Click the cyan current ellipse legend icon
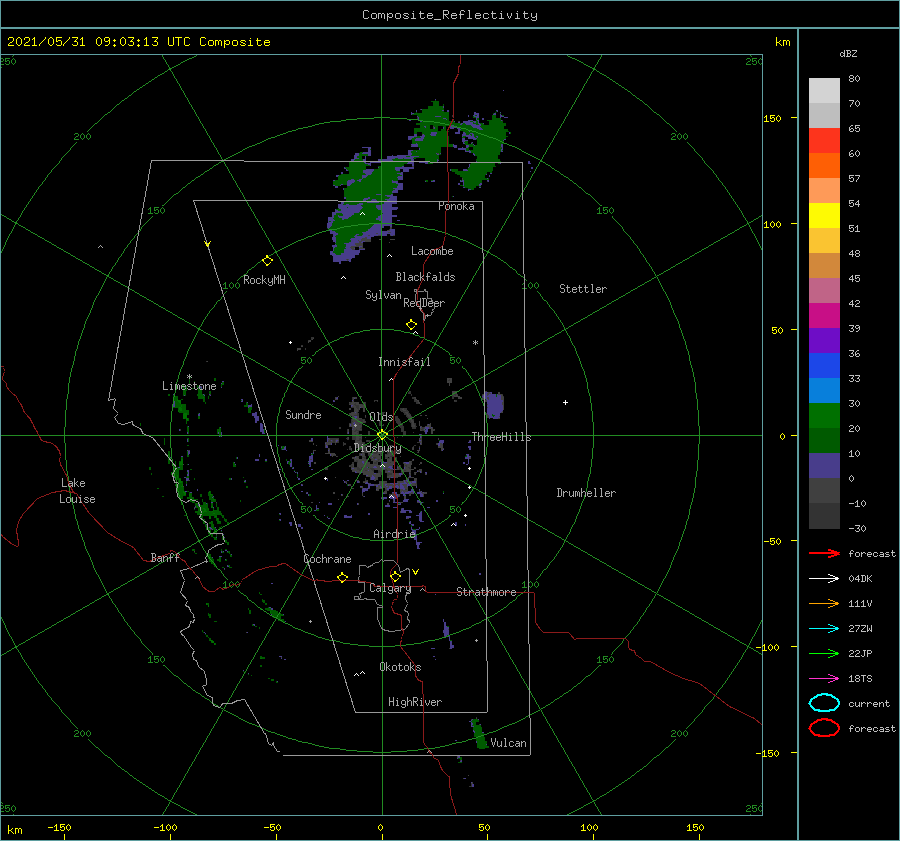This screenshot has height=841, width=900. [824, 703]
